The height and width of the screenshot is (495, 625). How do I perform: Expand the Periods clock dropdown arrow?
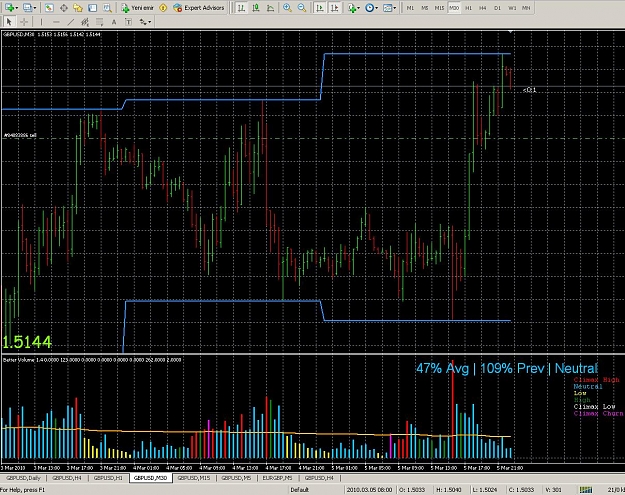(377, 8)
